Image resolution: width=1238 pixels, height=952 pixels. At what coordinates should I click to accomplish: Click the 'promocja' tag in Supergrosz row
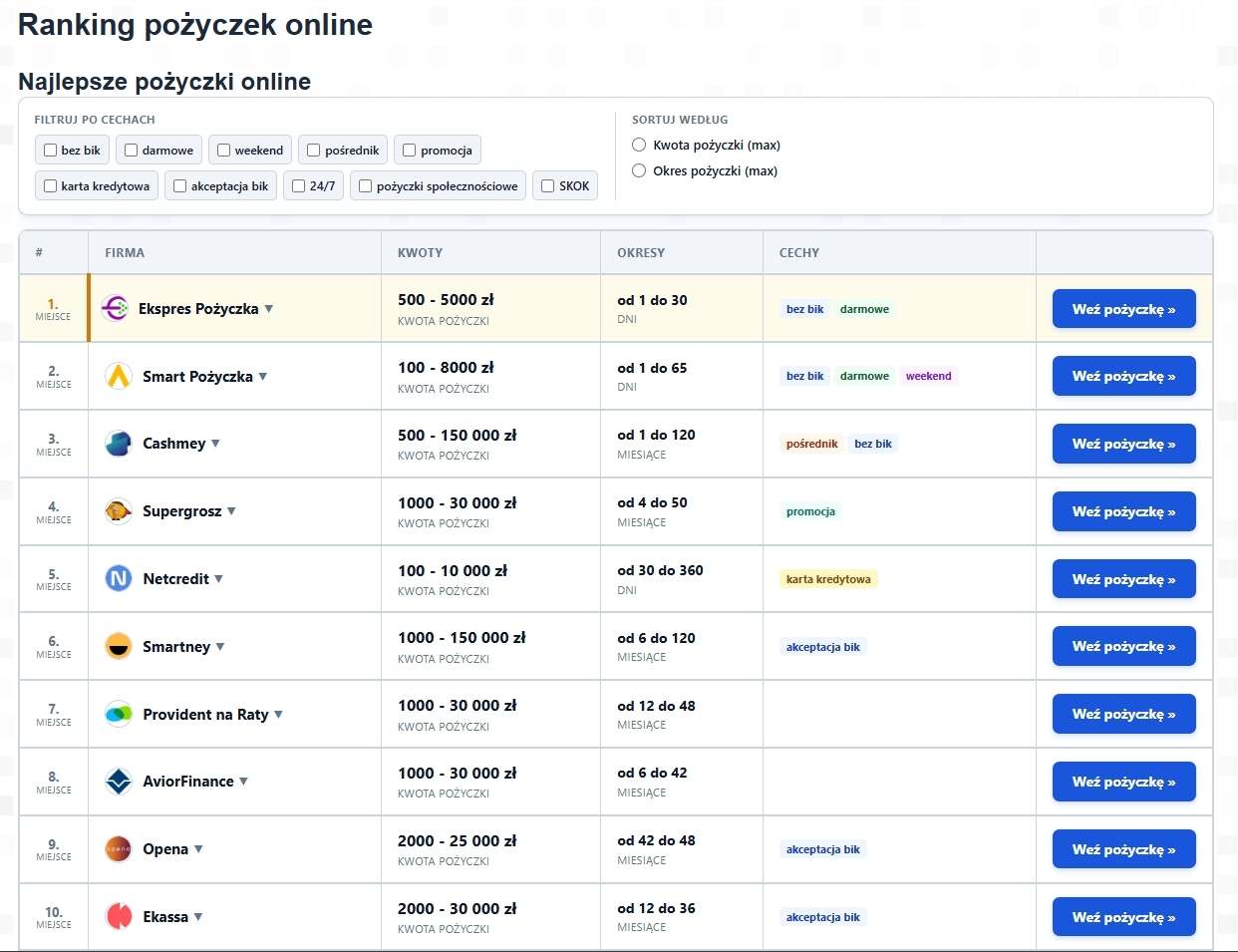coord(810,511)
